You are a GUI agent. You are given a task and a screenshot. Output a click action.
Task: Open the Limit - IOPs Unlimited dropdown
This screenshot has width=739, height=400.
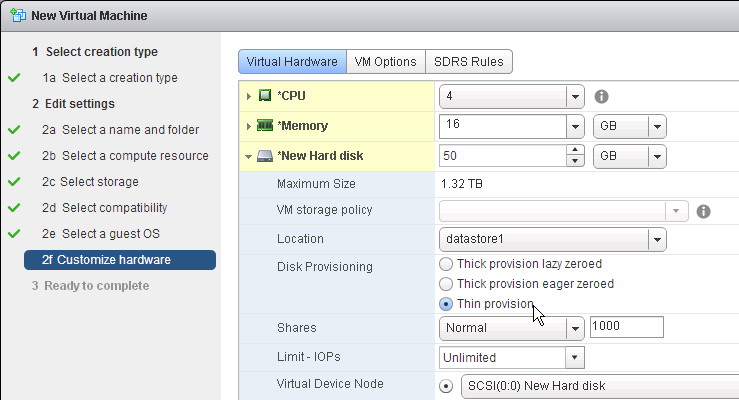coord(574,357)
